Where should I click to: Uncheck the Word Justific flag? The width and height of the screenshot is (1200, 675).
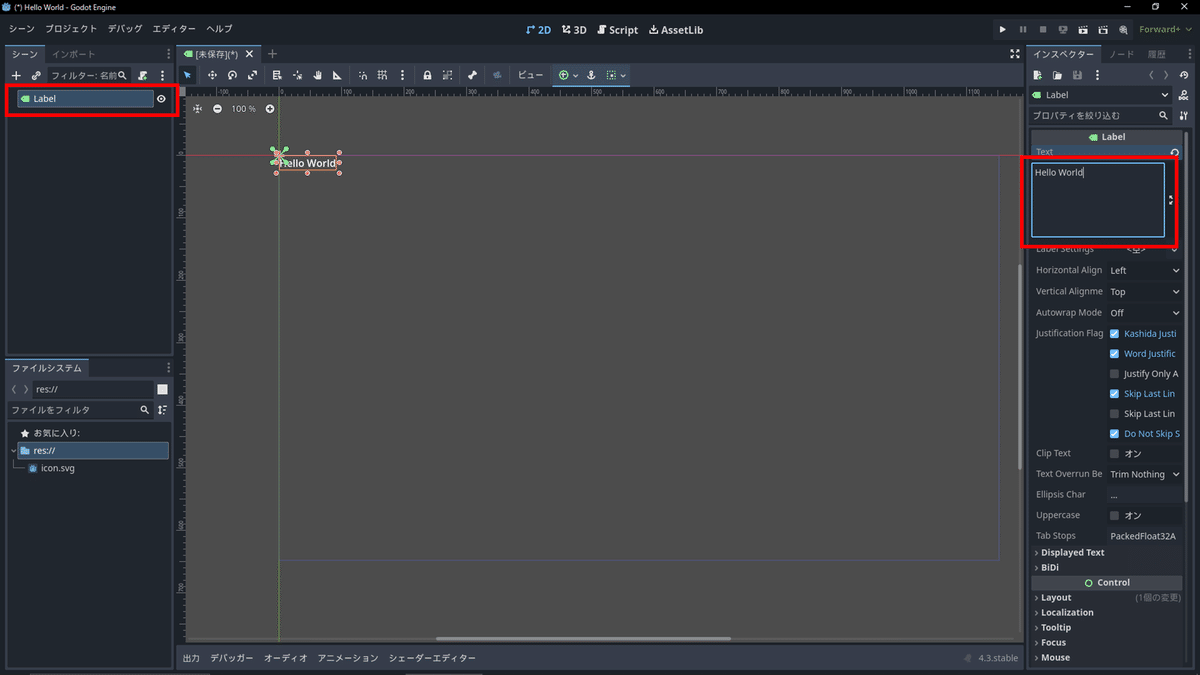click(x=1115, y=353)
